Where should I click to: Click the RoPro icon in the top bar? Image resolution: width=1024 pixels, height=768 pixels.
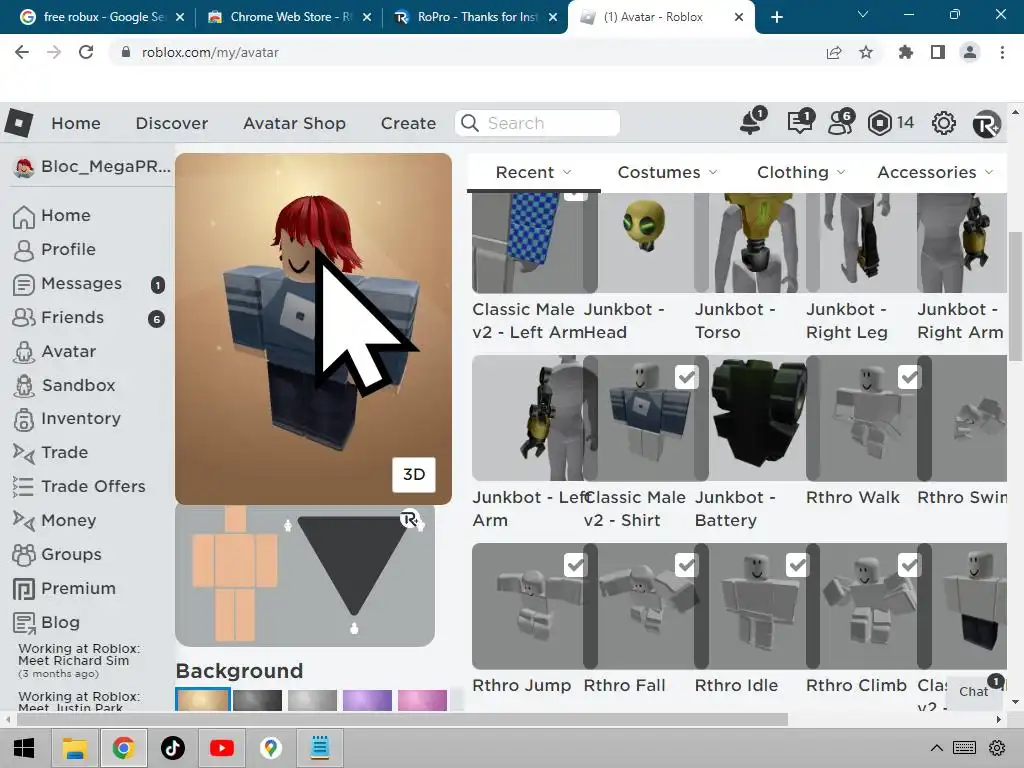pyautogui.click(x=986, y=123)
